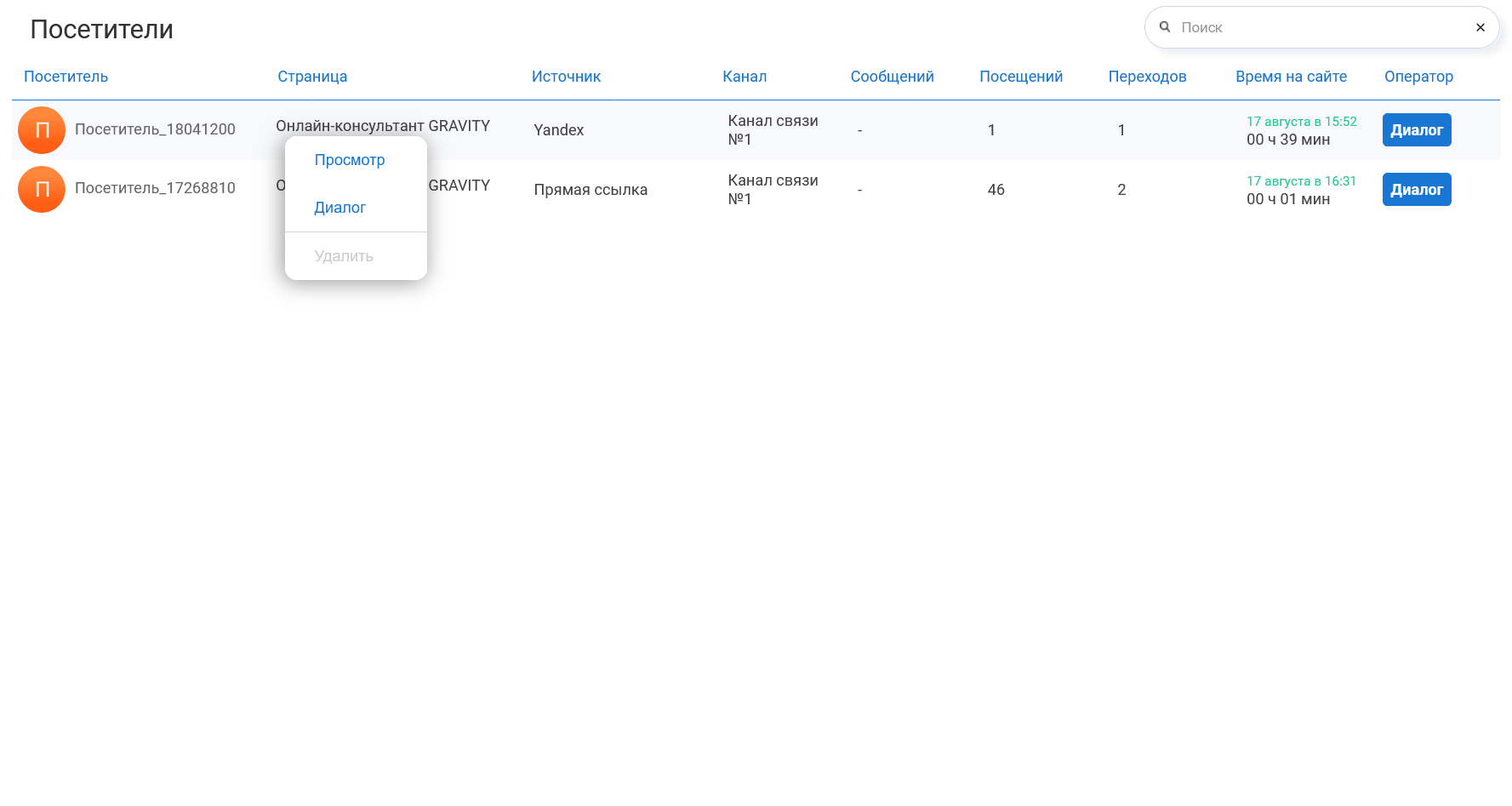Type in the Поиск search field

[1319, 27]
